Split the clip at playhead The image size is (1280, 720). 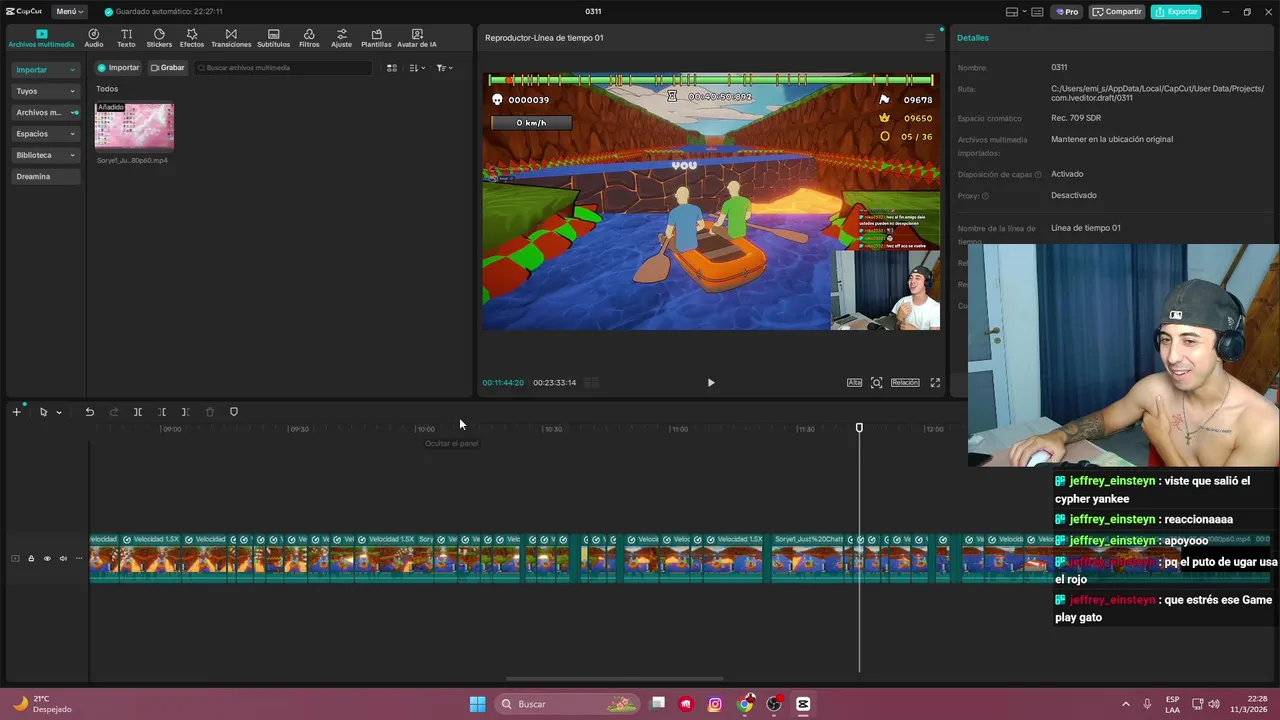(138, 412)
